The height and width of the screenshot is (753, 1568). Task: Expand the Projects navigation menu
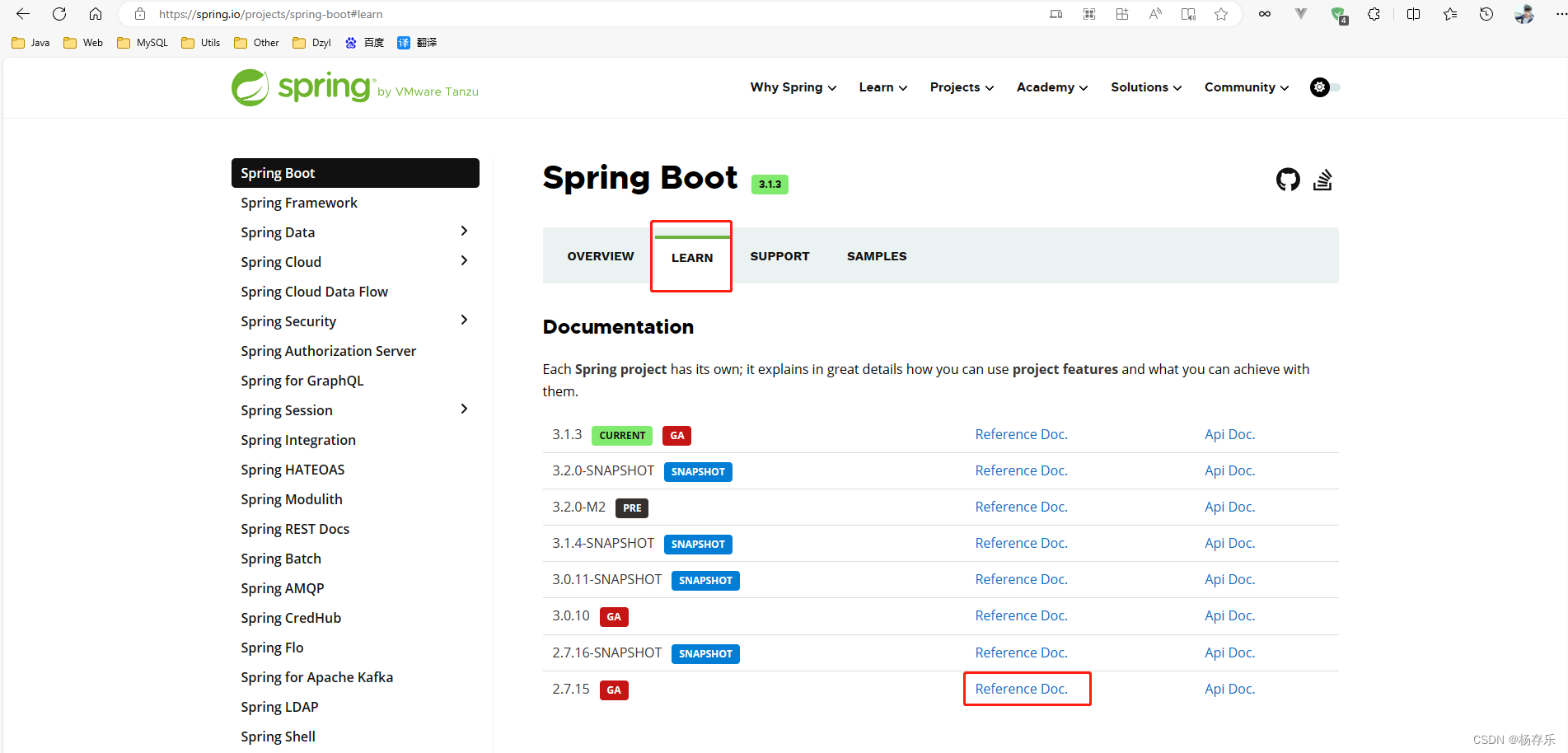coord(962,87)
